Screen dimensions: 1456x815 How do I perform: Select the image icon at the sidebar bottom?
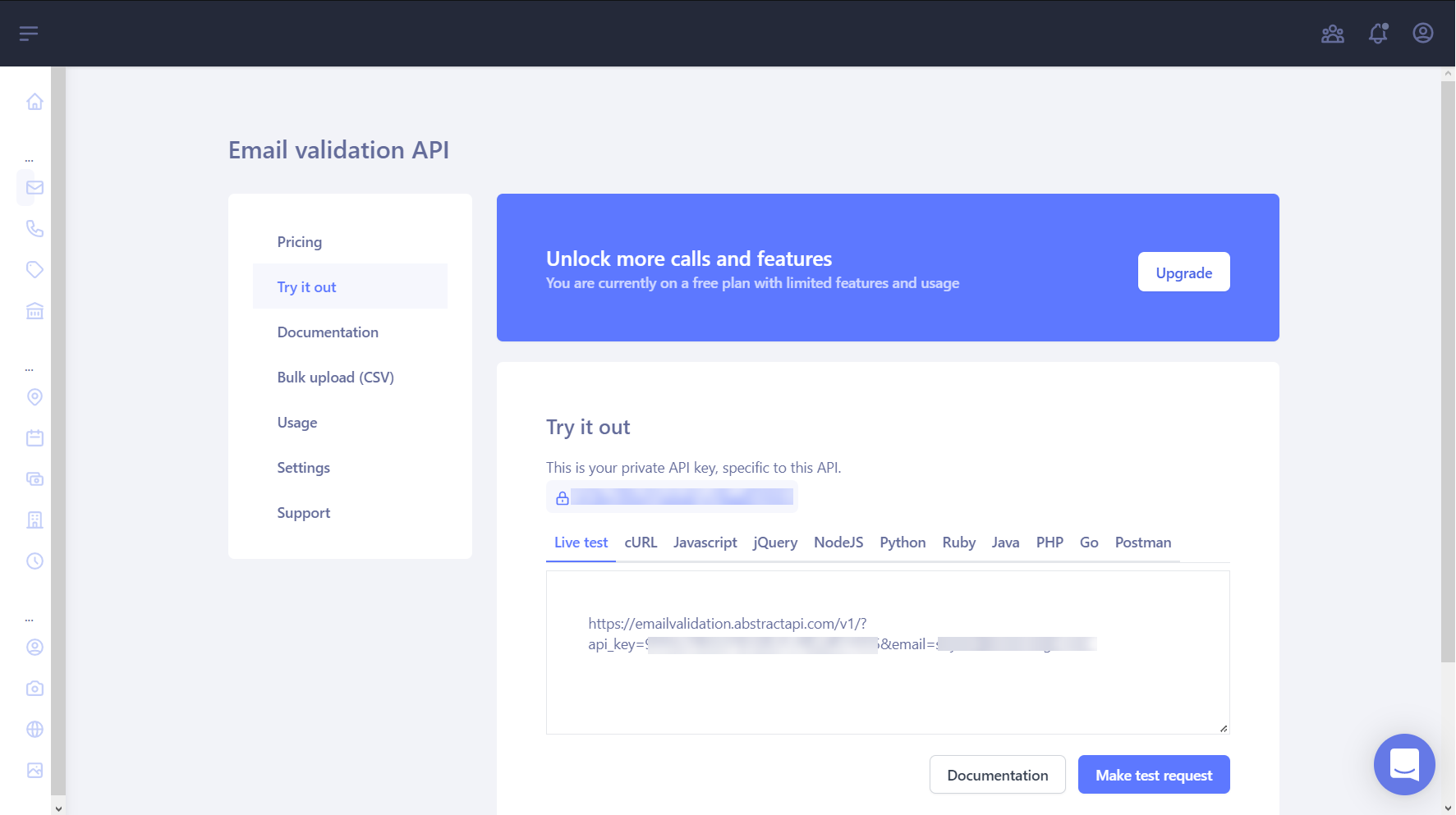click(34, 770)
